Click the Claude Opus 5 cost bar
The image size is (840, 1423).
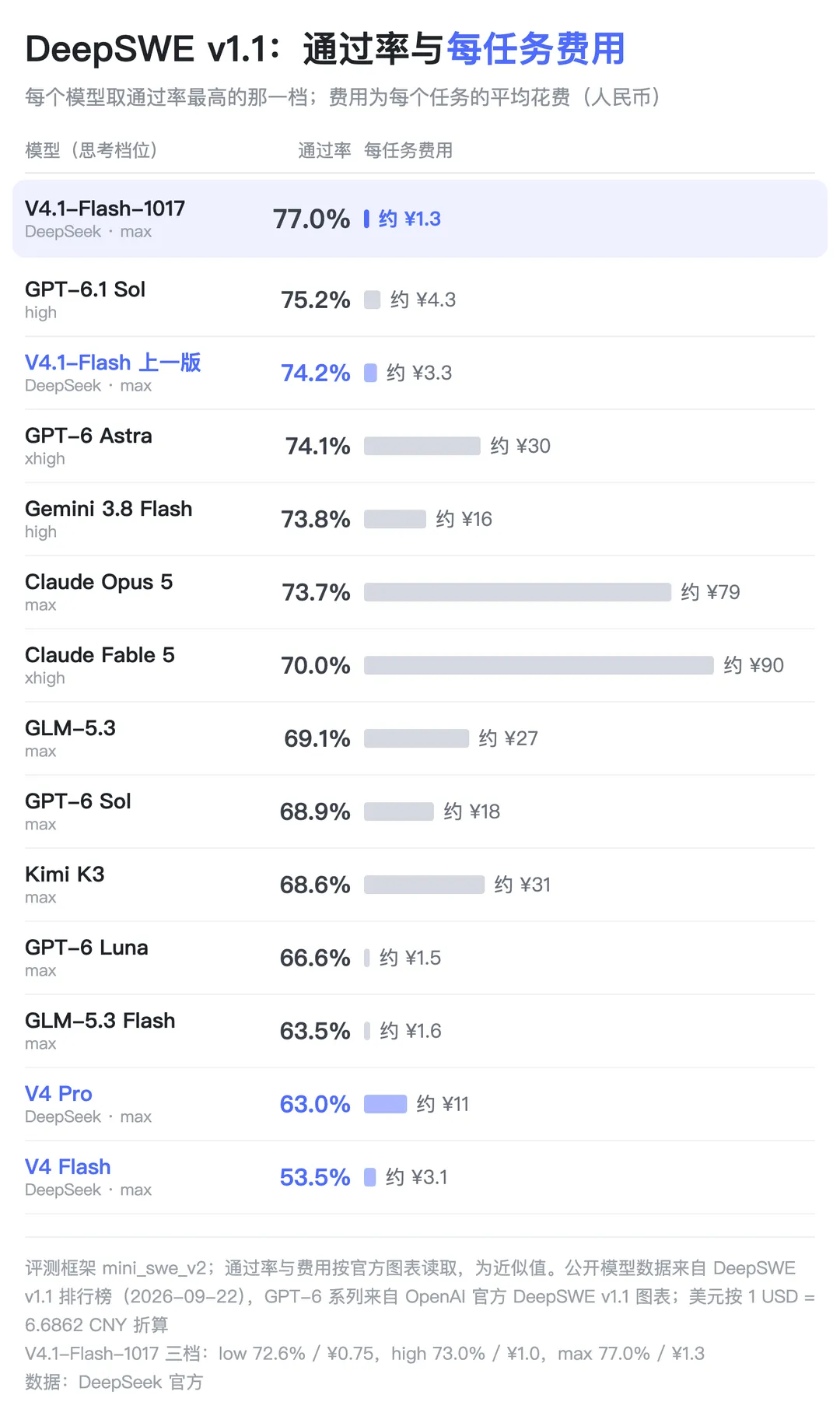517,592
